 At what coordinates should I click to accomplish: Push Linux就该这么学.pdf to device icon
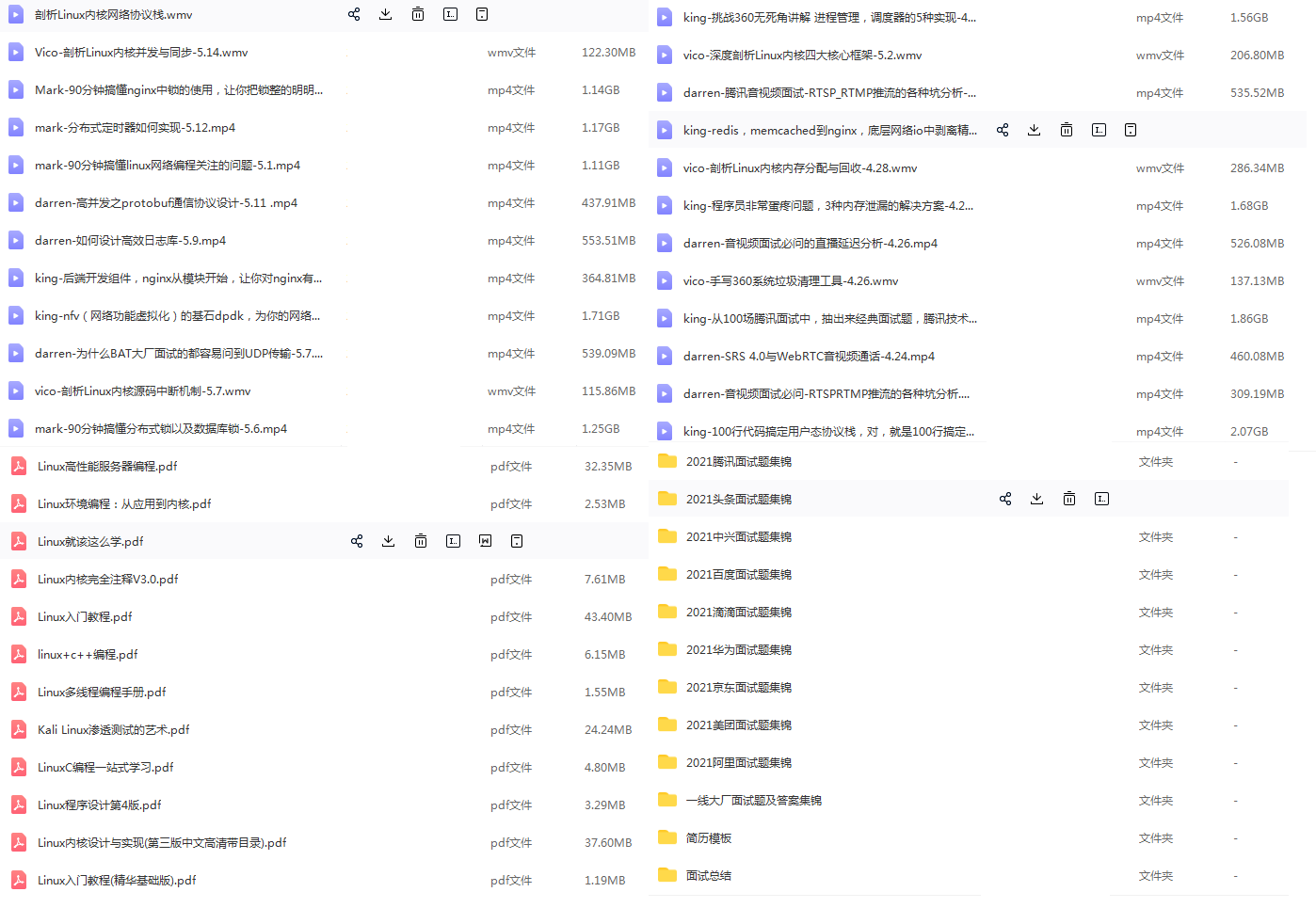pos(517,541)
